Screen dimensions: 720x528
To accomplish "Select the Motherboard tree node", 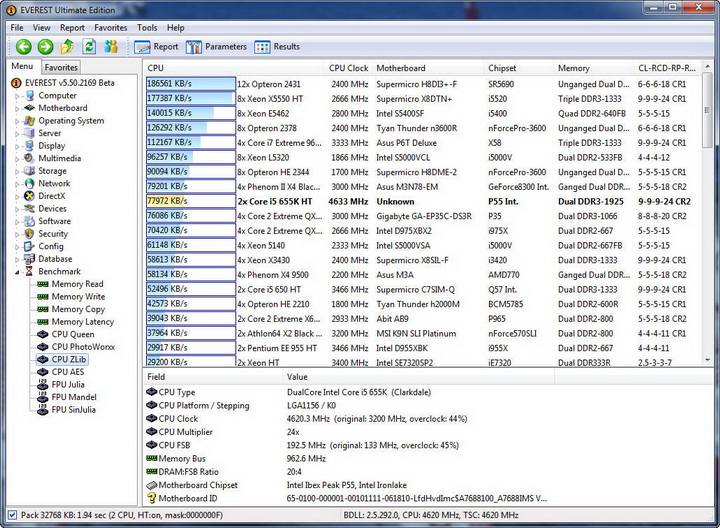I will (x=62, y=108).
